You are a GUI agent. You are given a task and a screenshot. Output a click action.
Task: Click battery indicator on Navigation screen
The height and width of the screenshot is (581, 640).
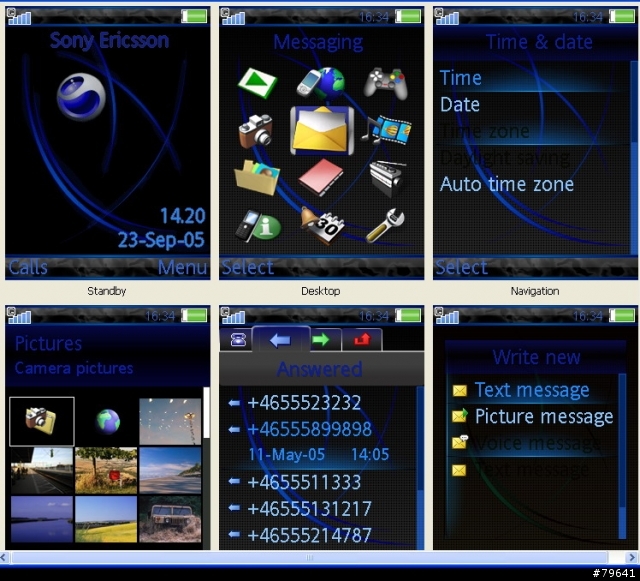[x=622, y=16]
